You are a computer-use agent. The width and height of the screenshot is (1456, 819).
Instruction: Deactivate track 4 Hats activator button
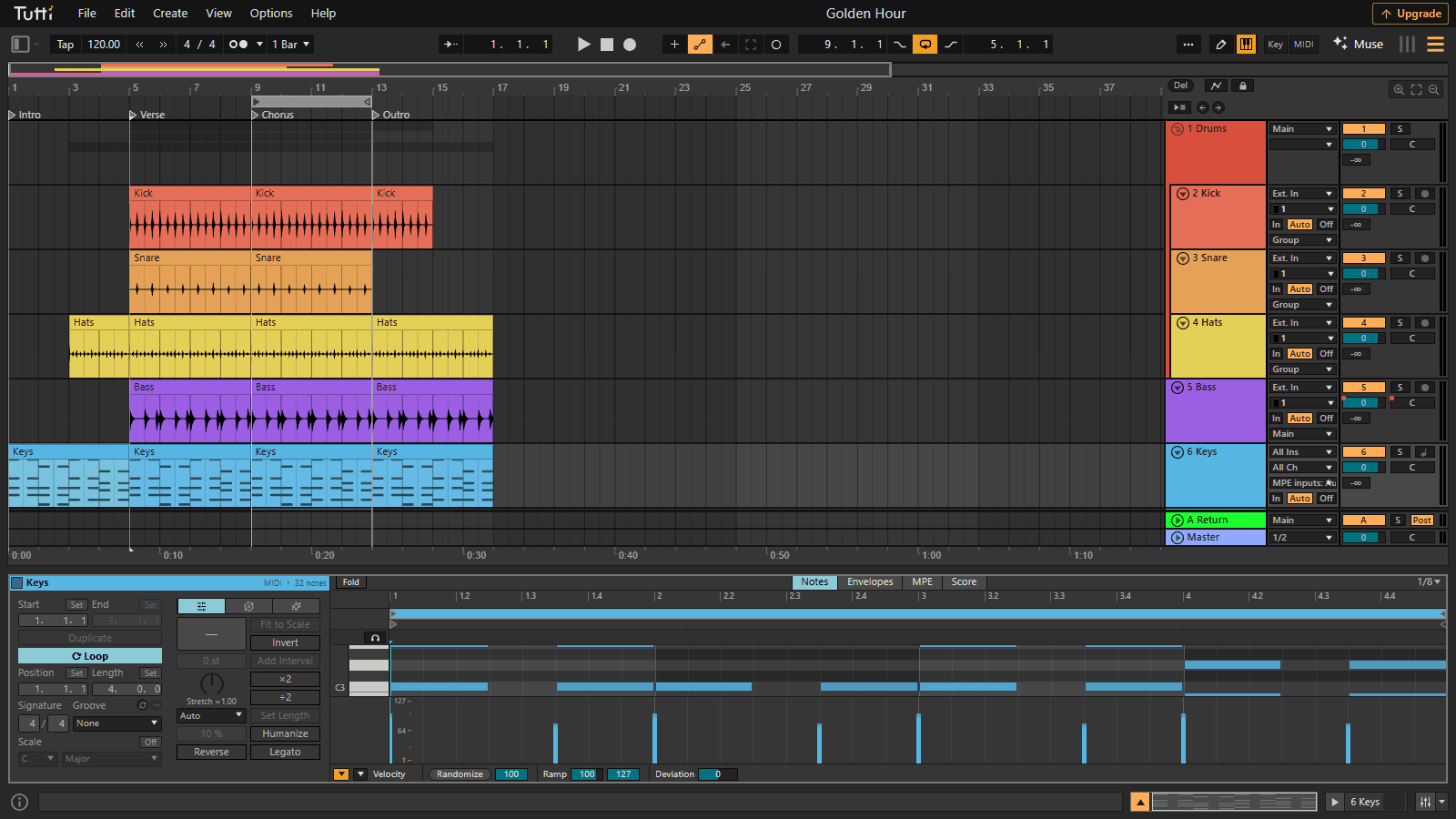point(1363,323)
